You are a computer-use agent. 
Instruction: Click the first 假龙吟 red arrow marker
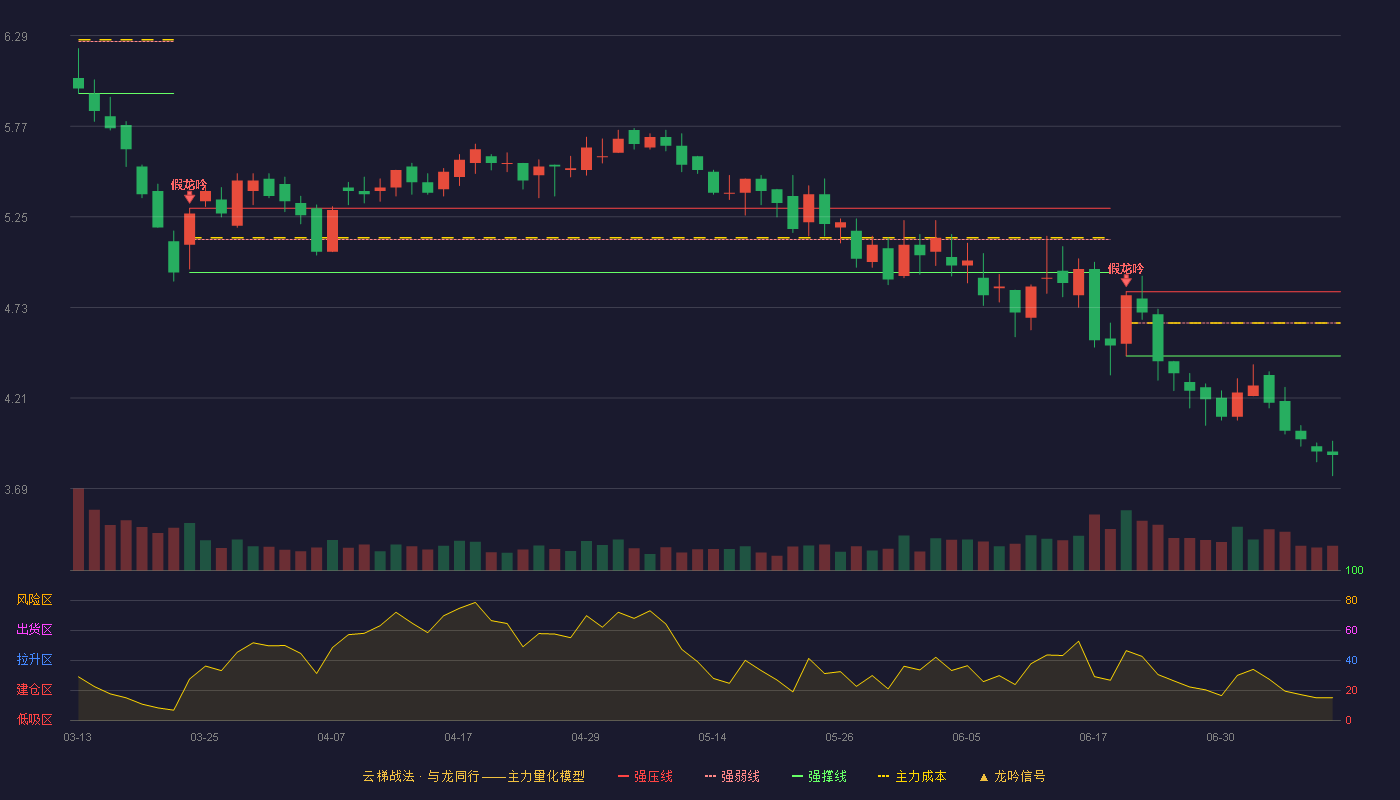coord(189,198)
